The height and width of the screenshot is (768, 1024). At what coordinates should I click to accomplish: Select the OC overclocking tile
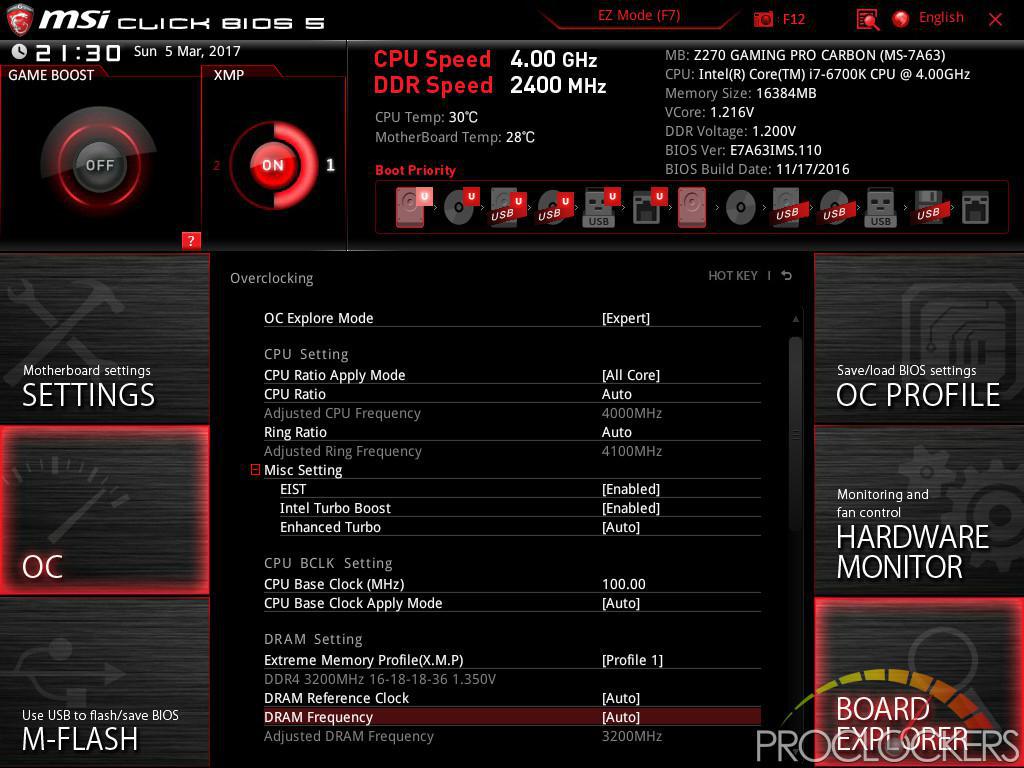[104, 510]
